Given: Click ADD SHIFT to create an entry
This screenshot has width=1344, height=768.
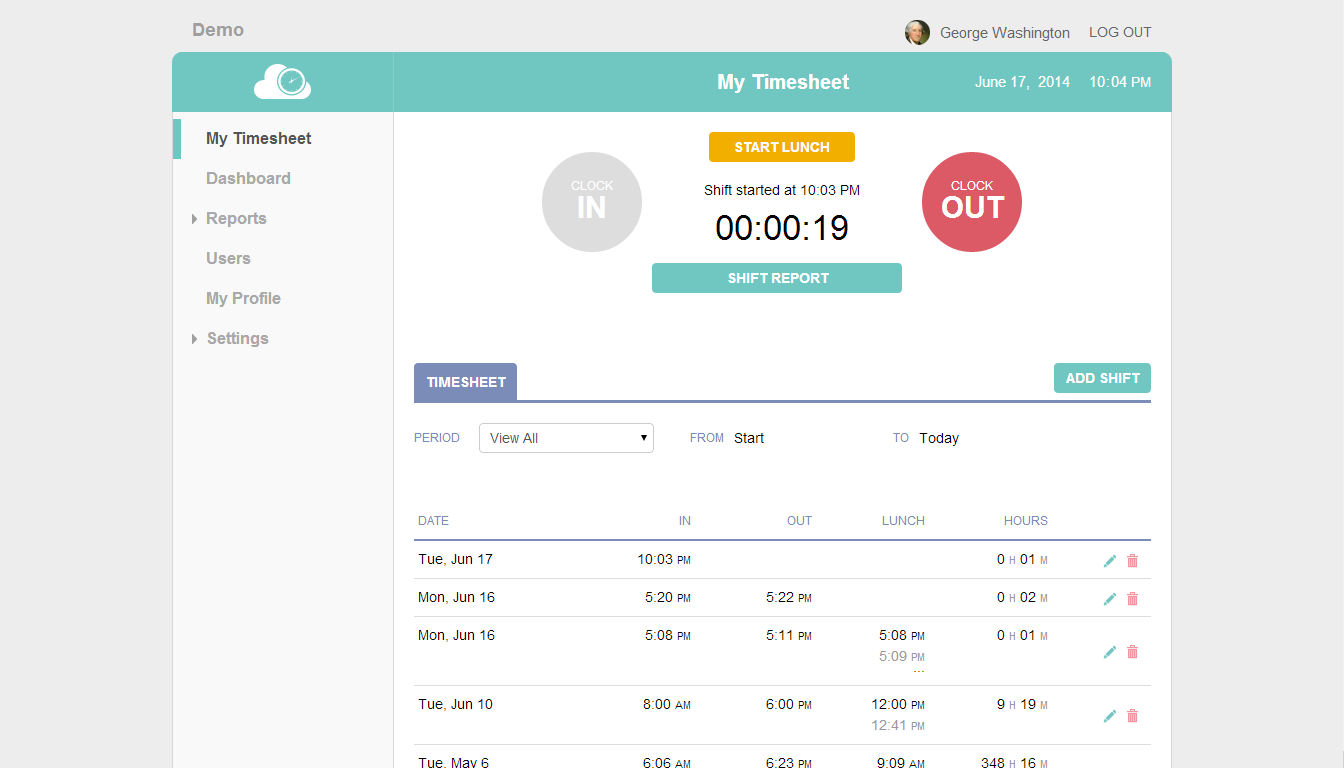Looking at the screenshot, I should point(1102,378).
